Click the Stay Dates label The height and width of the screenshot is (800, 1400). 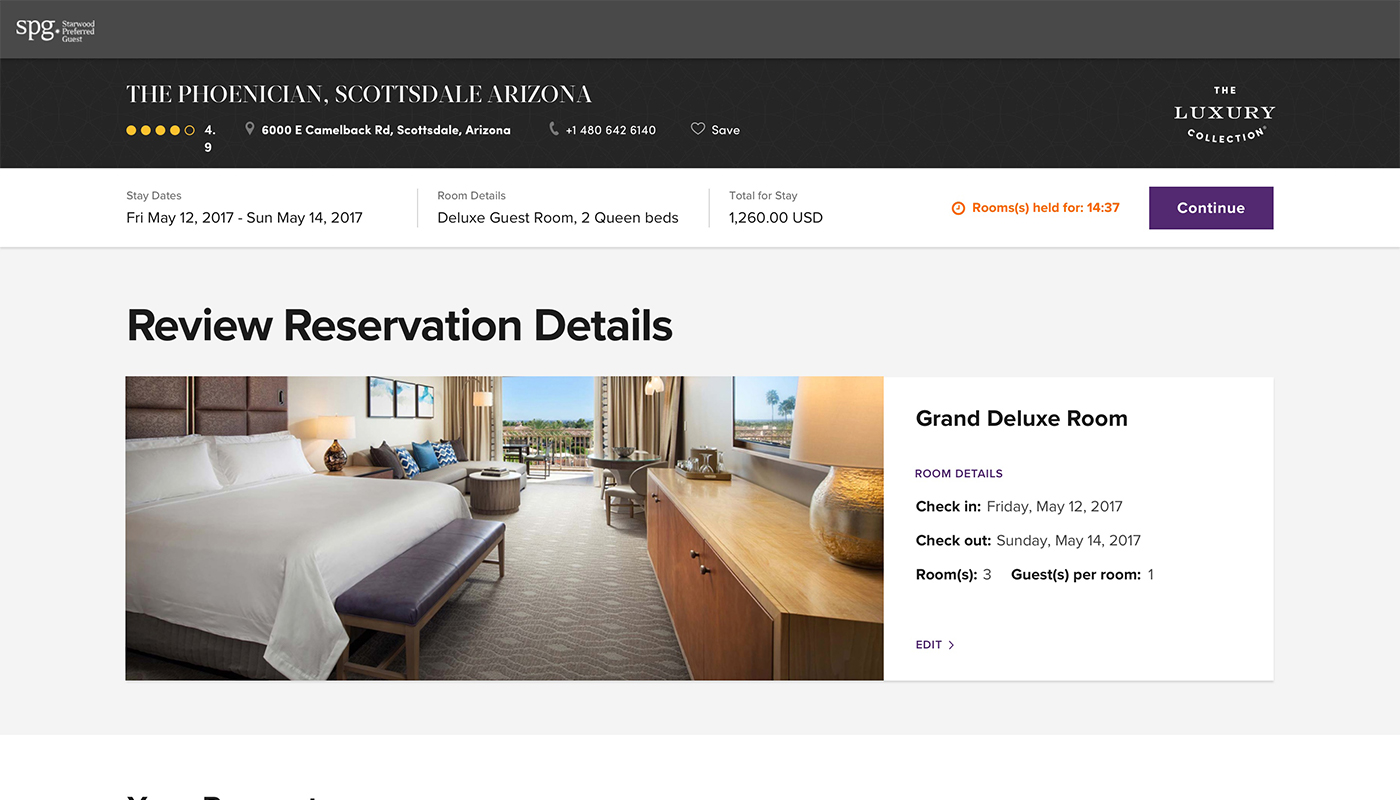click(154, 196)
